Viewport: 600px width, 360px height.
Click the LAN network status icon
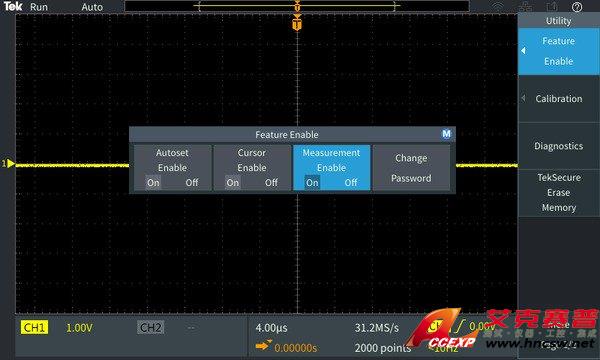pos(526,7)
